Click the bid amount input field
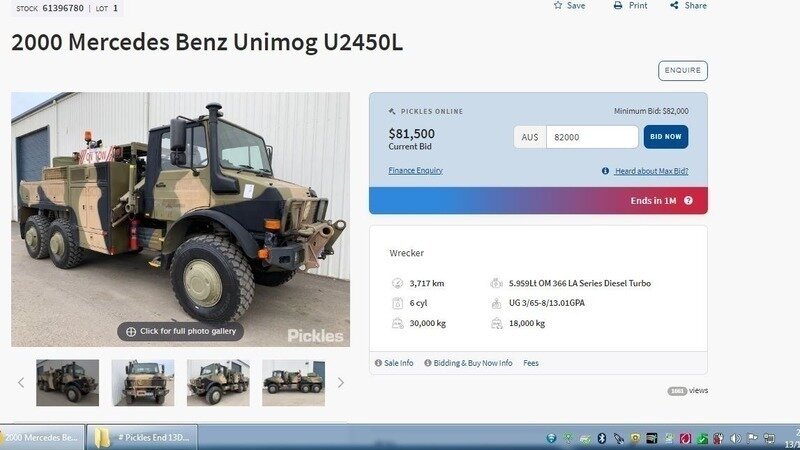 [592, 137]
